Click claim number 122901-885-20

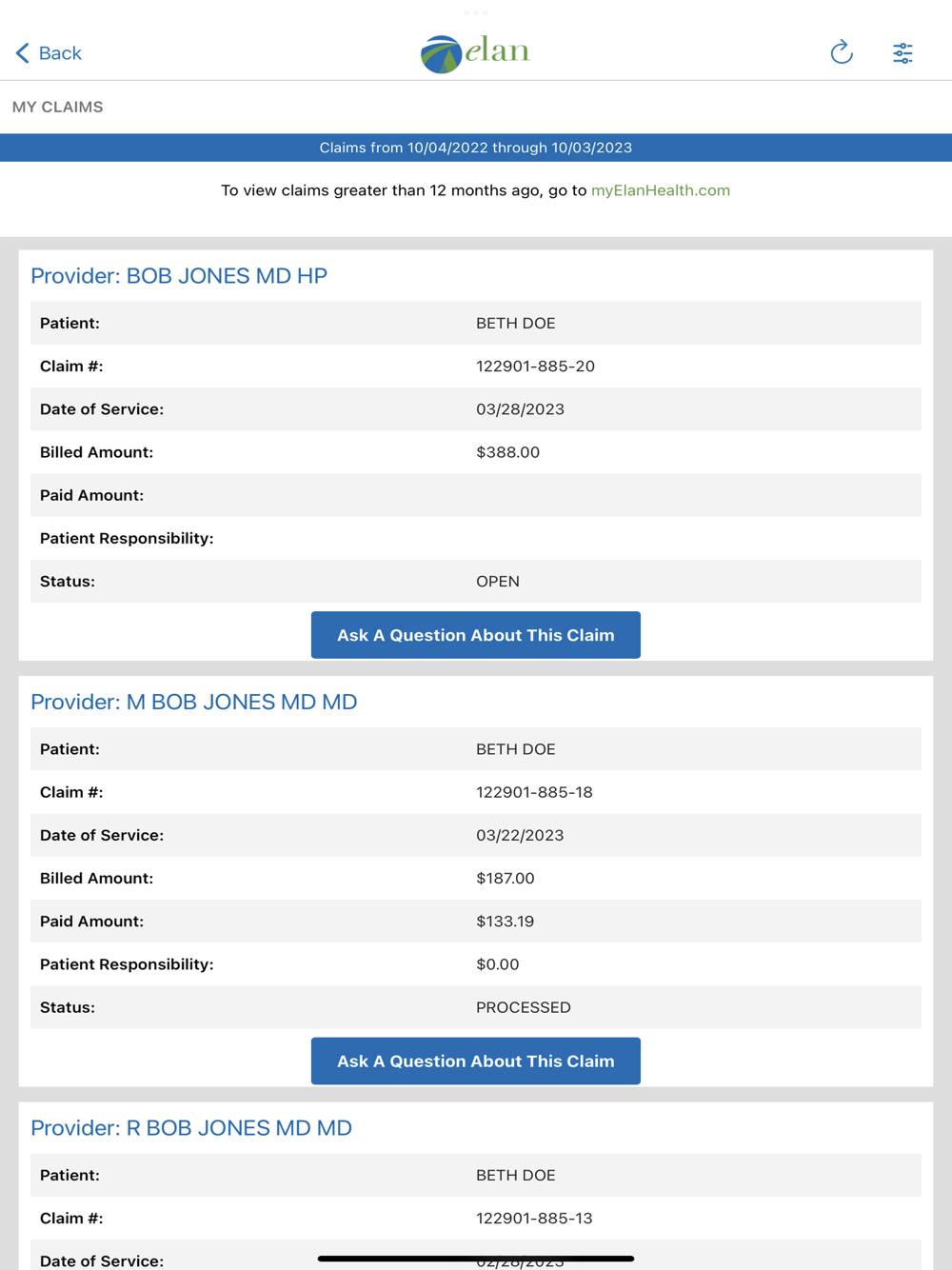tap(535, 367)
